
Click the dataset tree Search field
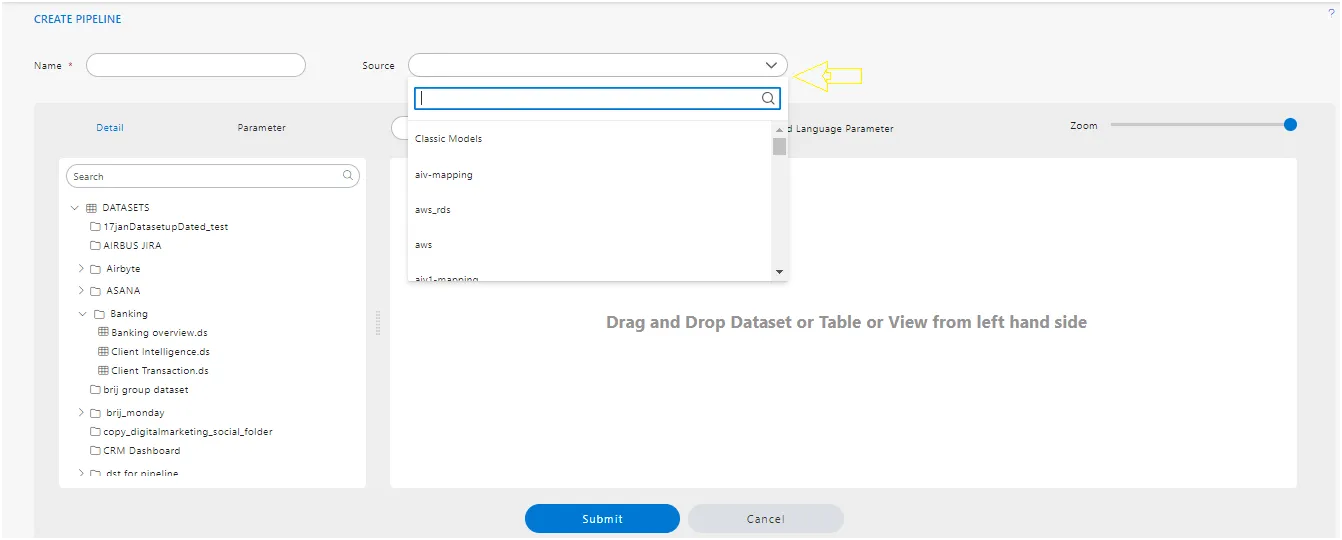212,176
